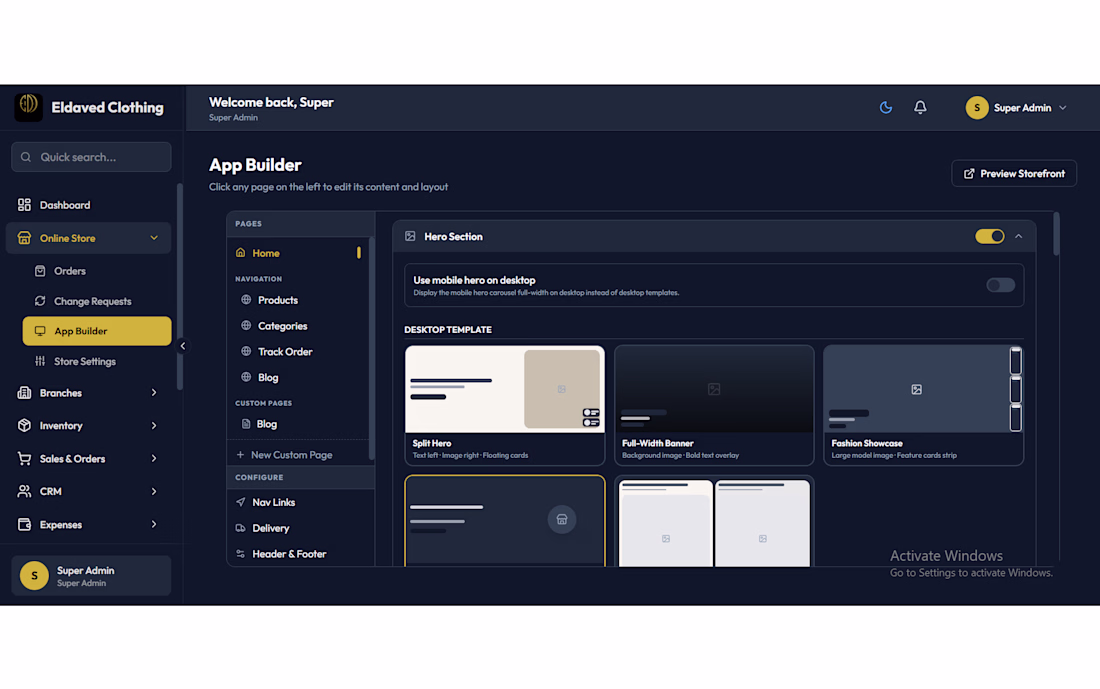The width and height of the screenshot is (1100, 689).
Task: Click the Quick search field
Action: click(x=91, y=157)
